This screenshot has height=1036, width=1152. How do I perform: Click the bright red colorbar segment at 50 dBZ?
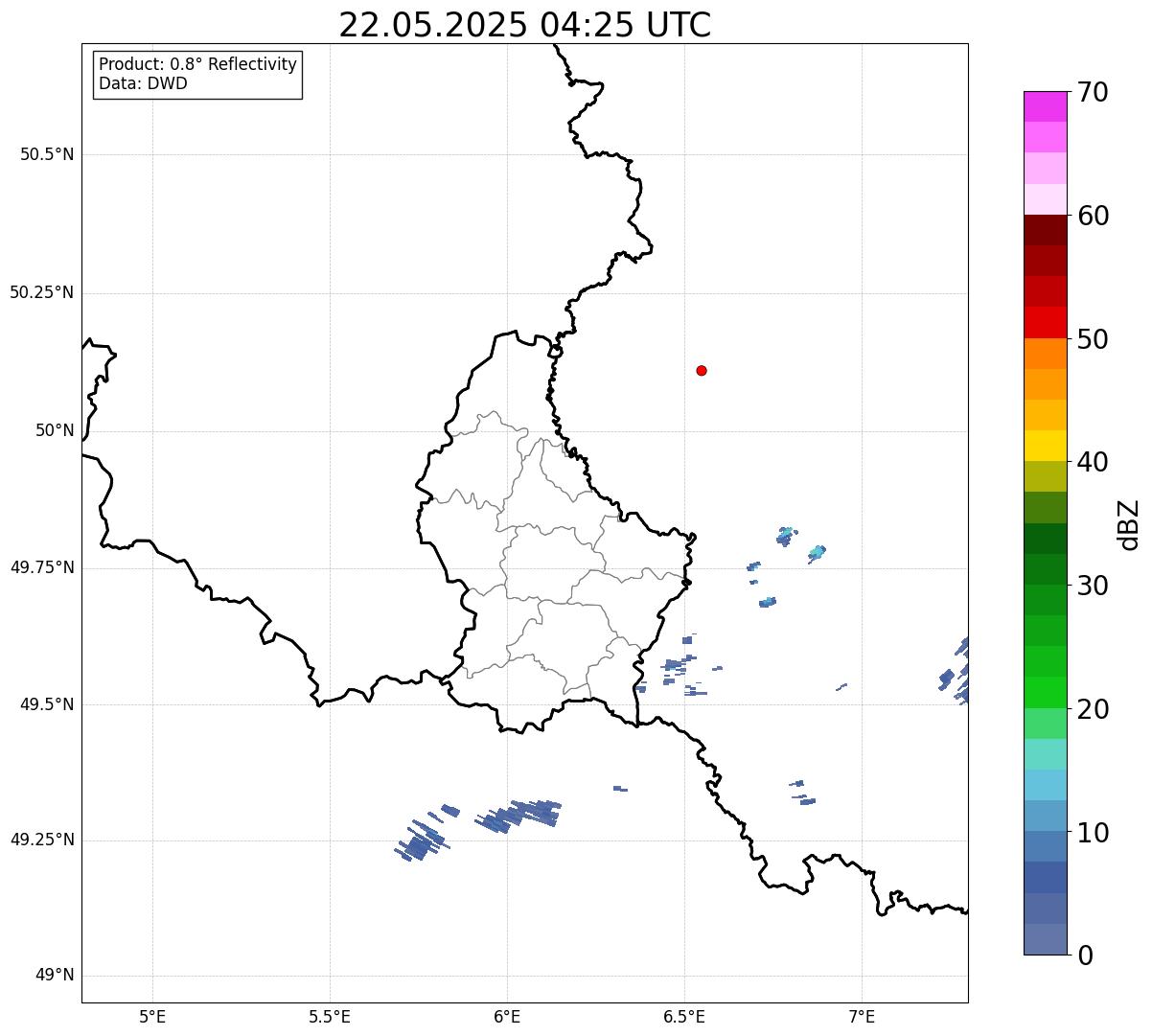coord(1045,323)
